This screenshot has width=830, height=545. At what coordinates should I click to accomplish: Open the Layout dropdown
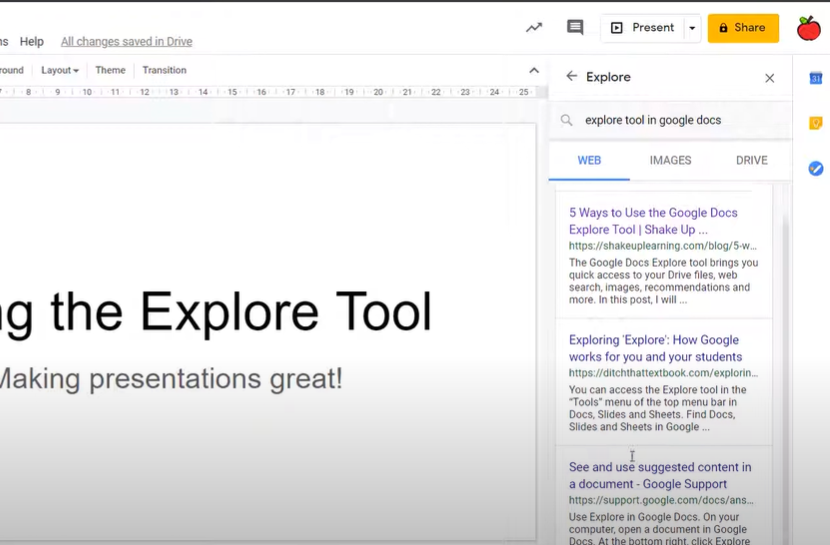60,70
